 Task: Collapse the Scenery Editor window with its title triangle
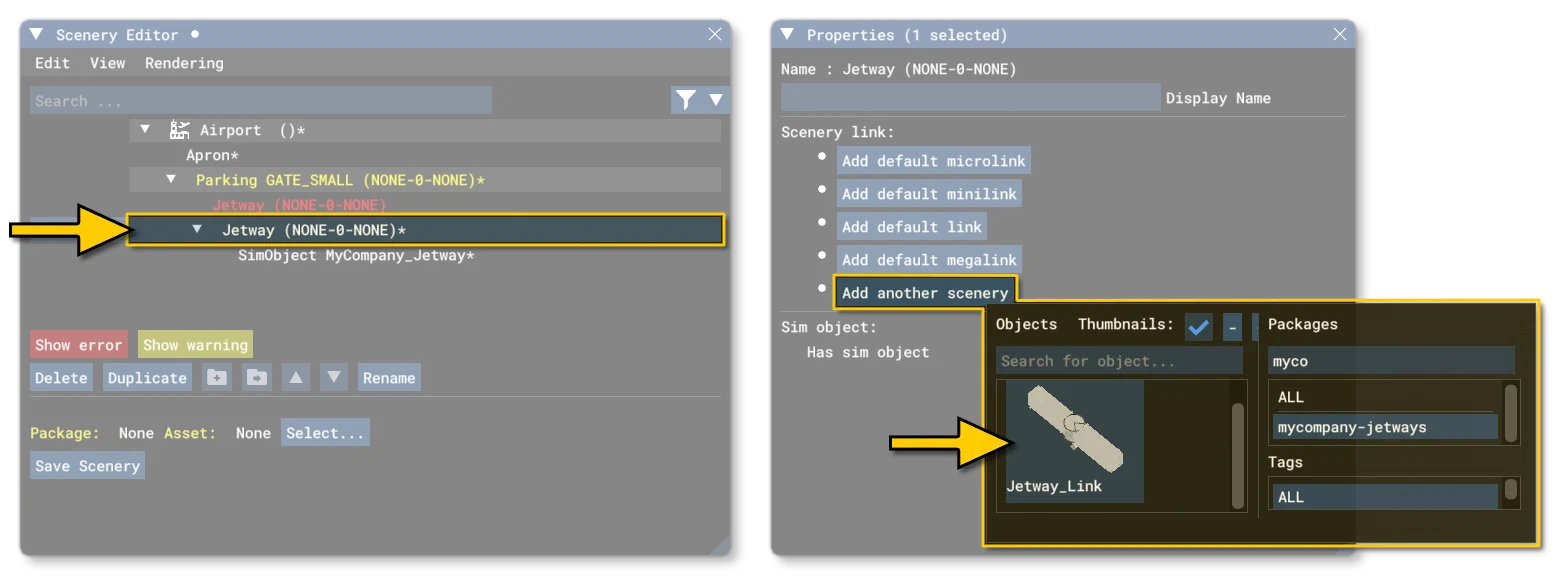[x=37, y=34]
